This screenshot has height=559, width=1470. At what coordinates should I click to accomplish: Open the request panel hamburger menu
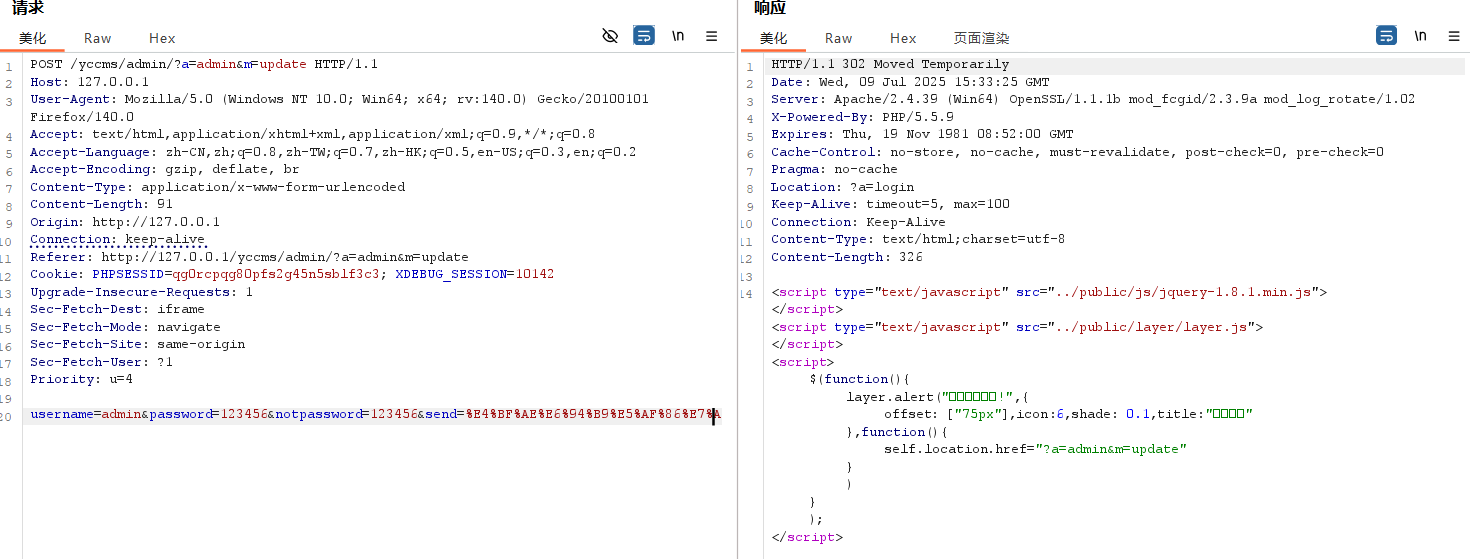(x=712, y=36)
